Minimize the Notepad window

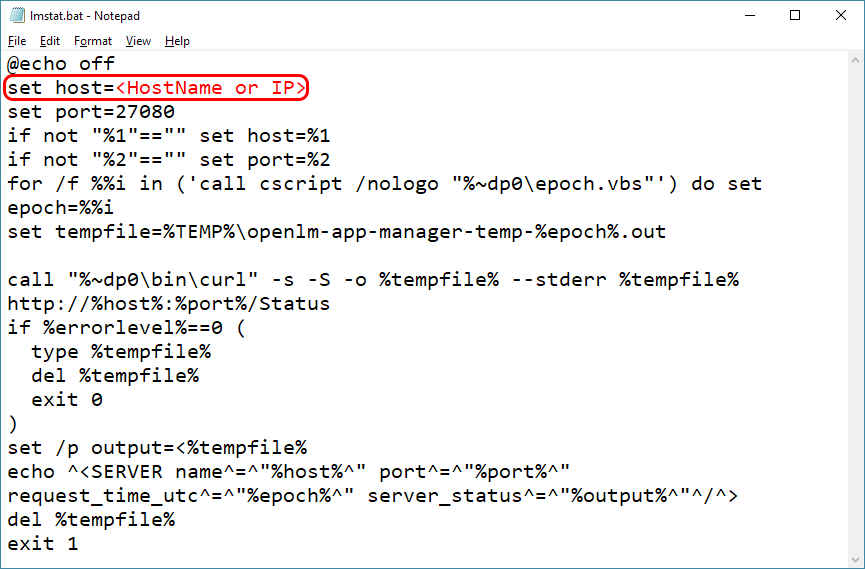[x=749, y=16]
